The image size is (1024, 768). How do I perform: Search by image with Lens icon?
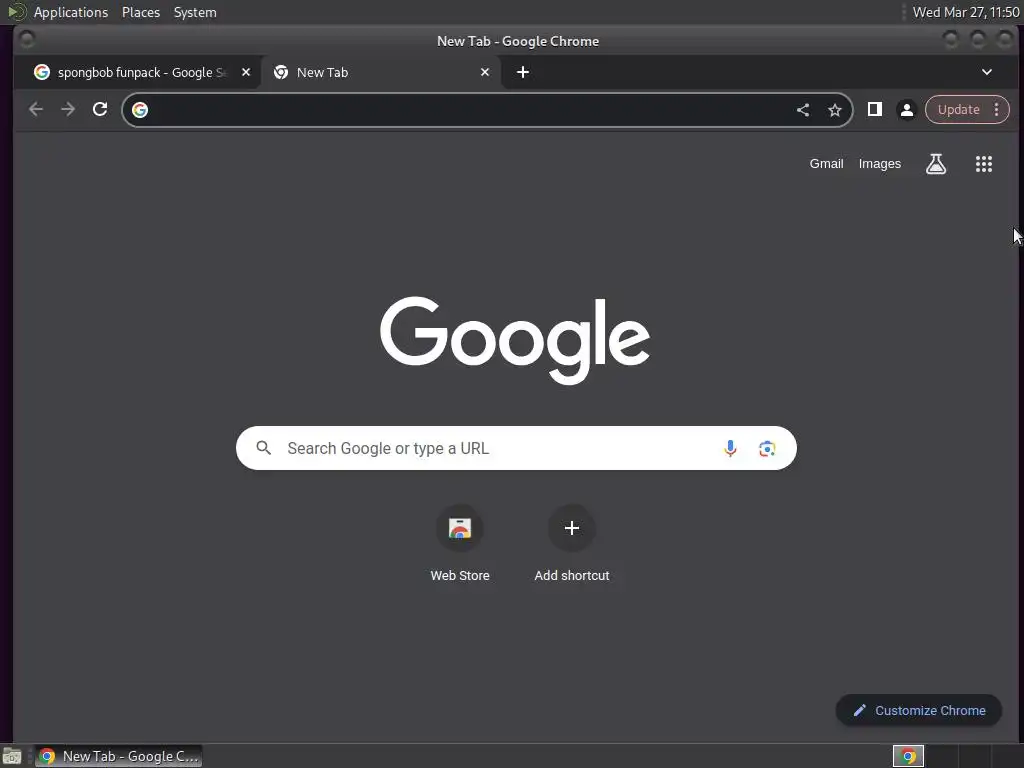point(767,449)
